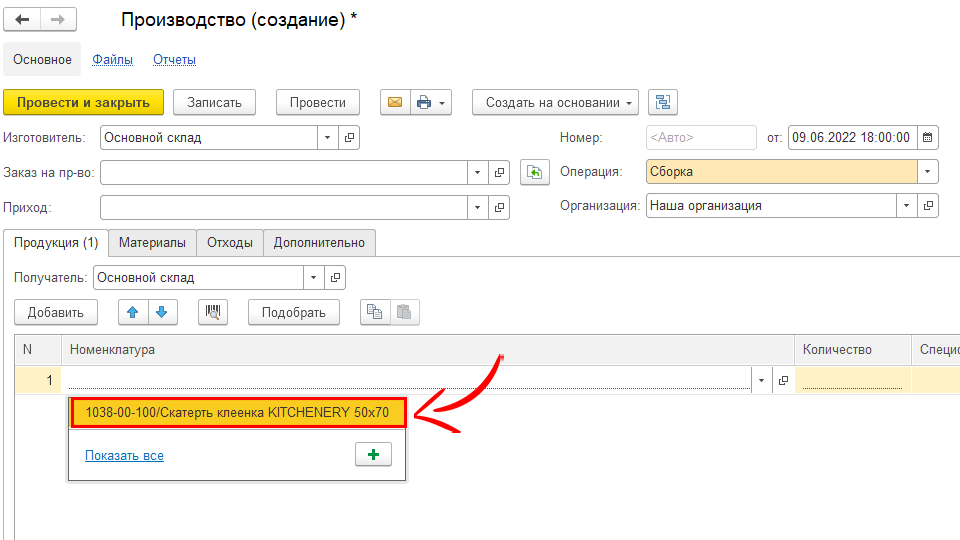This screenshot has height=540, width=960.
Task: Click the move row down arrow
Action: coord(161,312)
